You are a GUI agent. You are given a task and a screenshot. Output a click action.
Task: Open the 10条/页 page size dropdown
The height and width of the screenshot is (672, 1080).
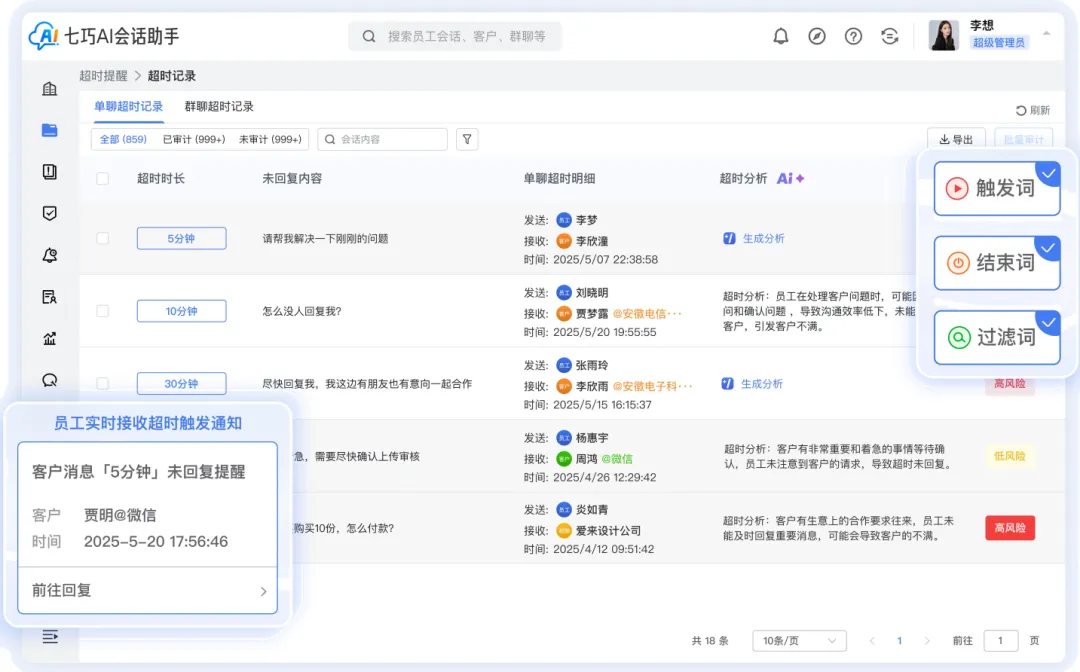coord(799,641)
